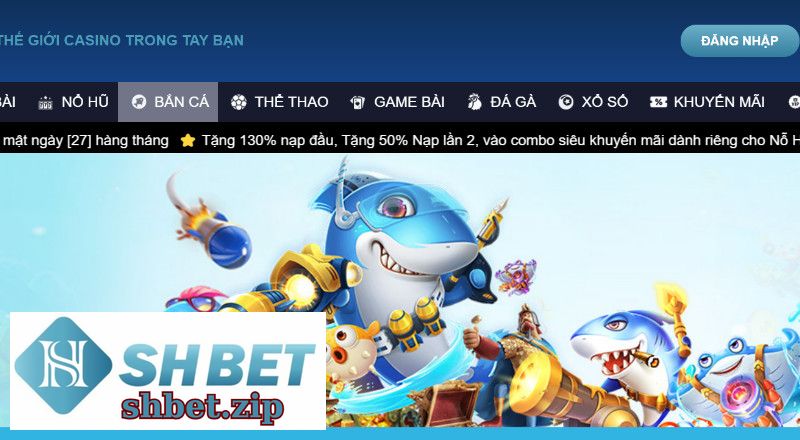Click the lottery ball icon

[x=566, y=102]
